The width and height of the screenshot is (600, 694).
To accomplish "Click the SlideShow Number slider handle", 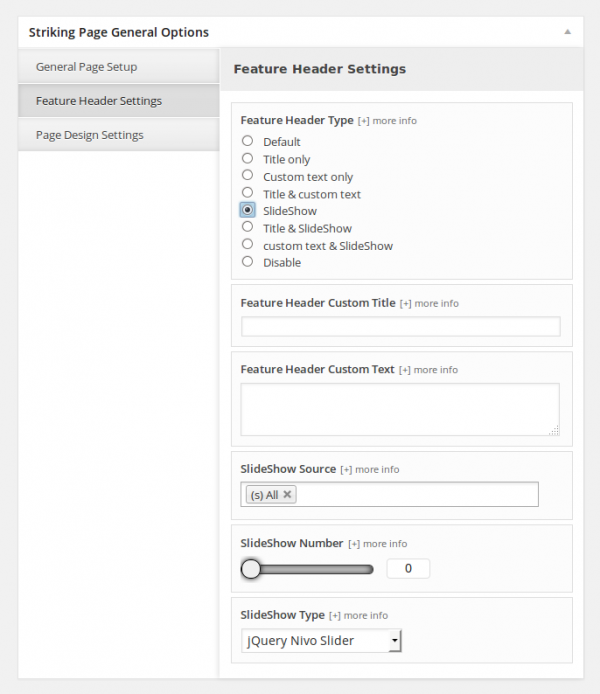I will pyautogui.click(x=251, y=569).
